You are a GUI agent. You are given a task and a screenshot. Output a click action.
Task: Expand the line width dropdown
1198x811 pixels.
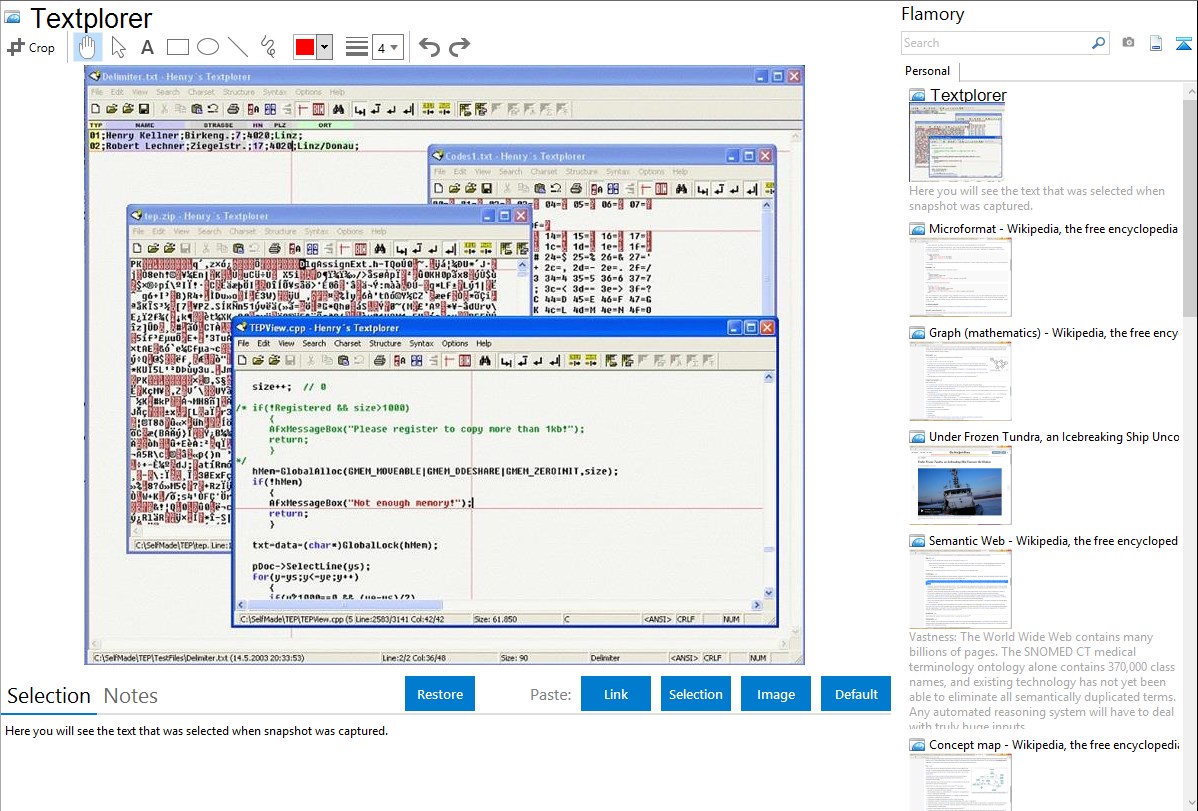click(387, 47)
